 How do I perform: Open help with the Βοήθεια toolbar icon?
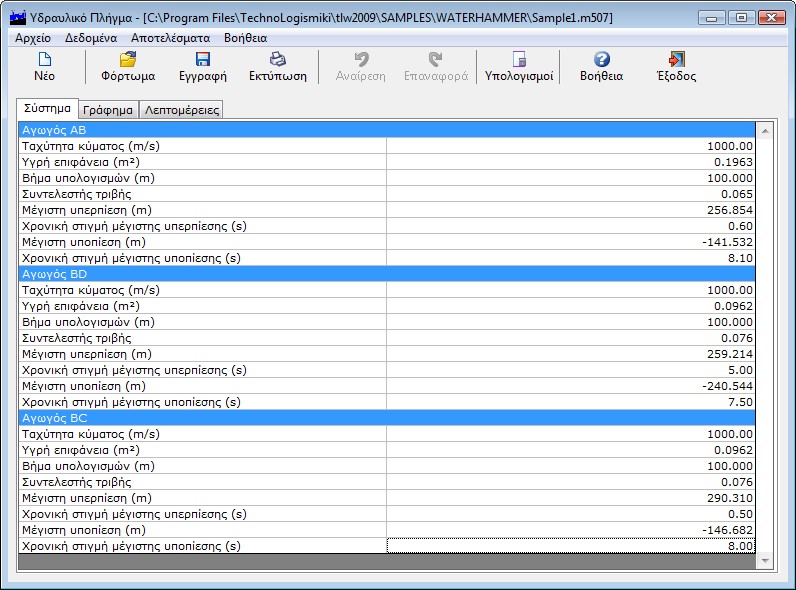pos(601,60)
